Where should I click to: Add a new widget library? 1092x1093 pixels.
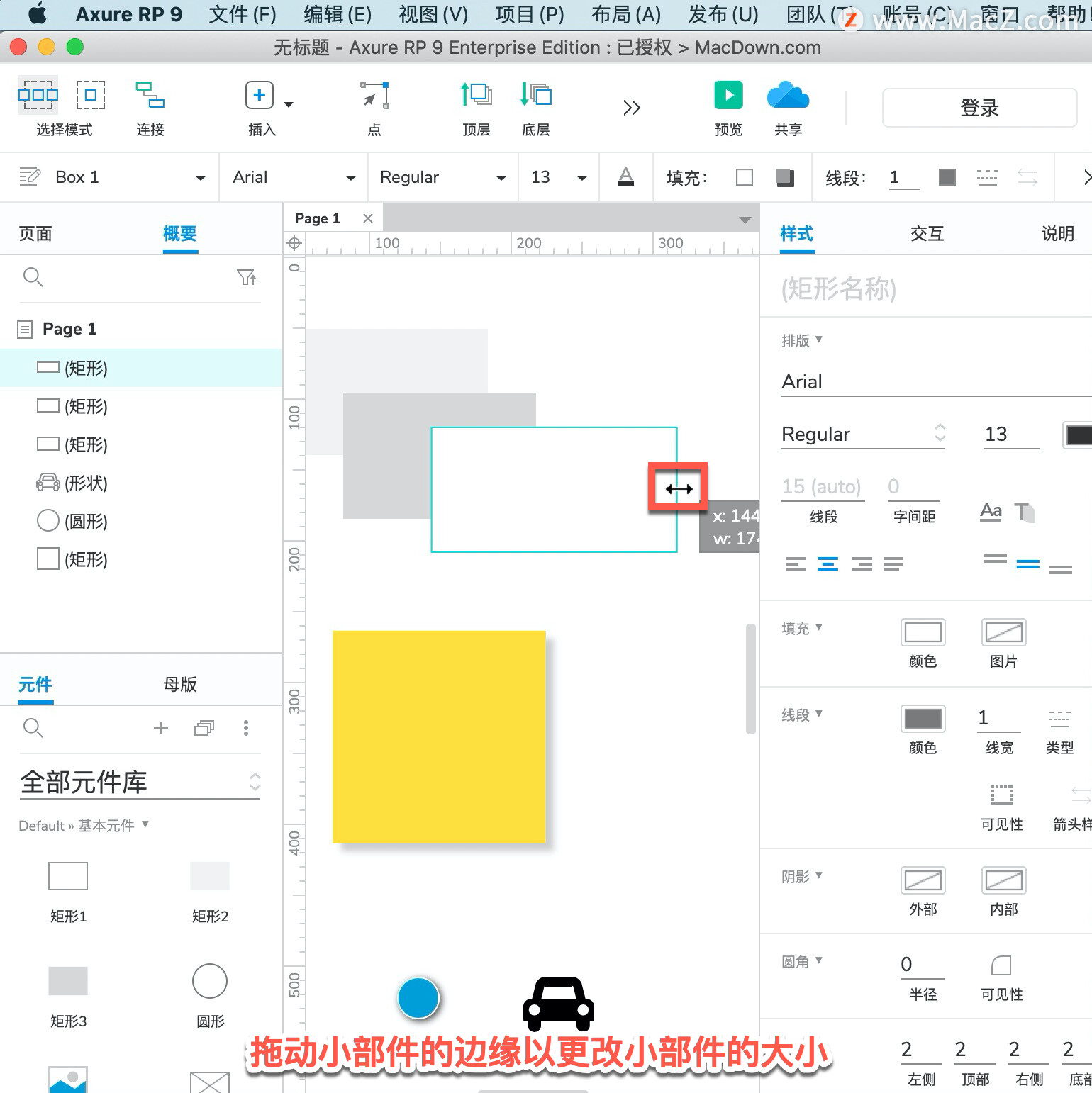[161, 728]
